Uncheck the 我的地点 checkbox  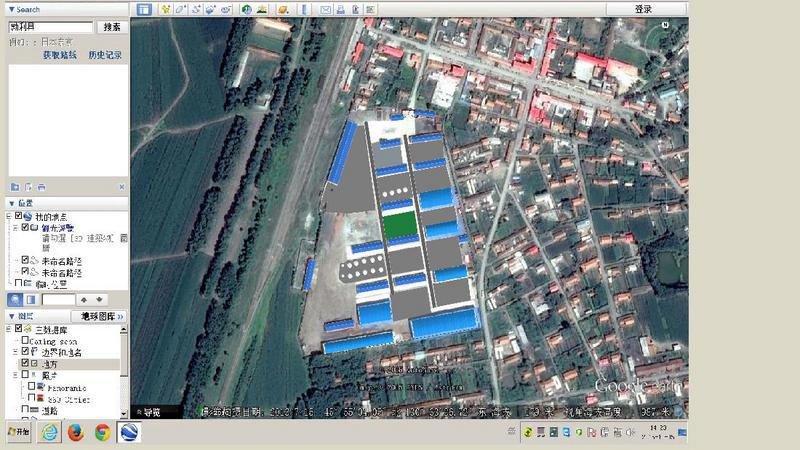point(19,216)
